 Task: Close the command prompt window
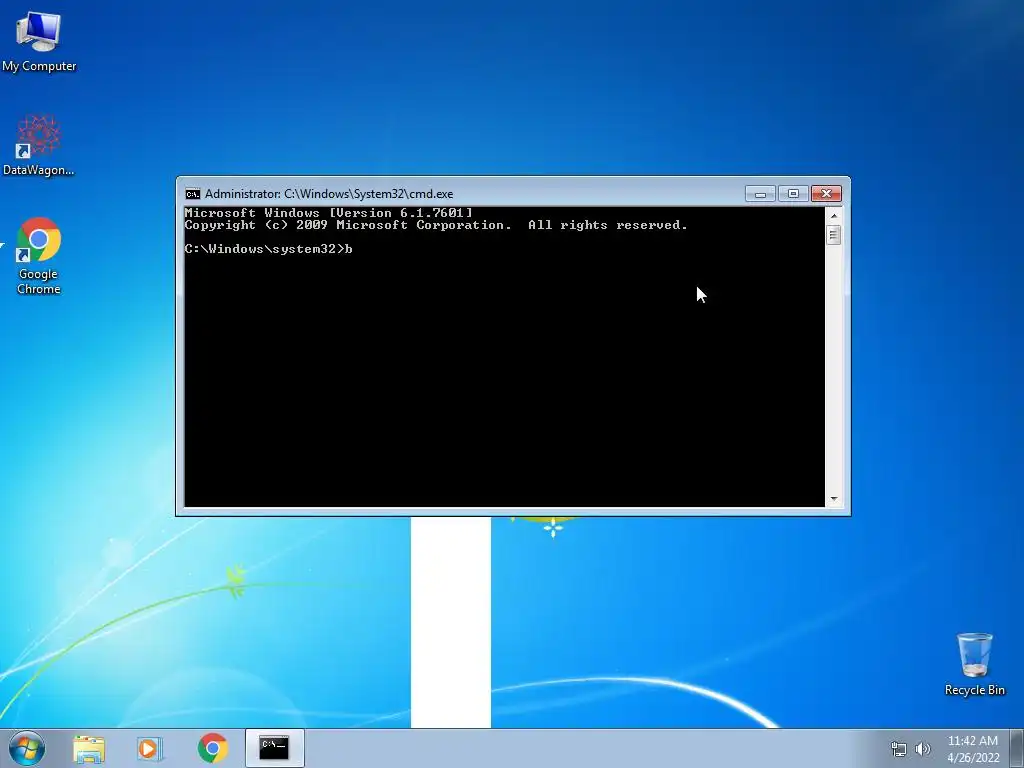pos(826,194)
